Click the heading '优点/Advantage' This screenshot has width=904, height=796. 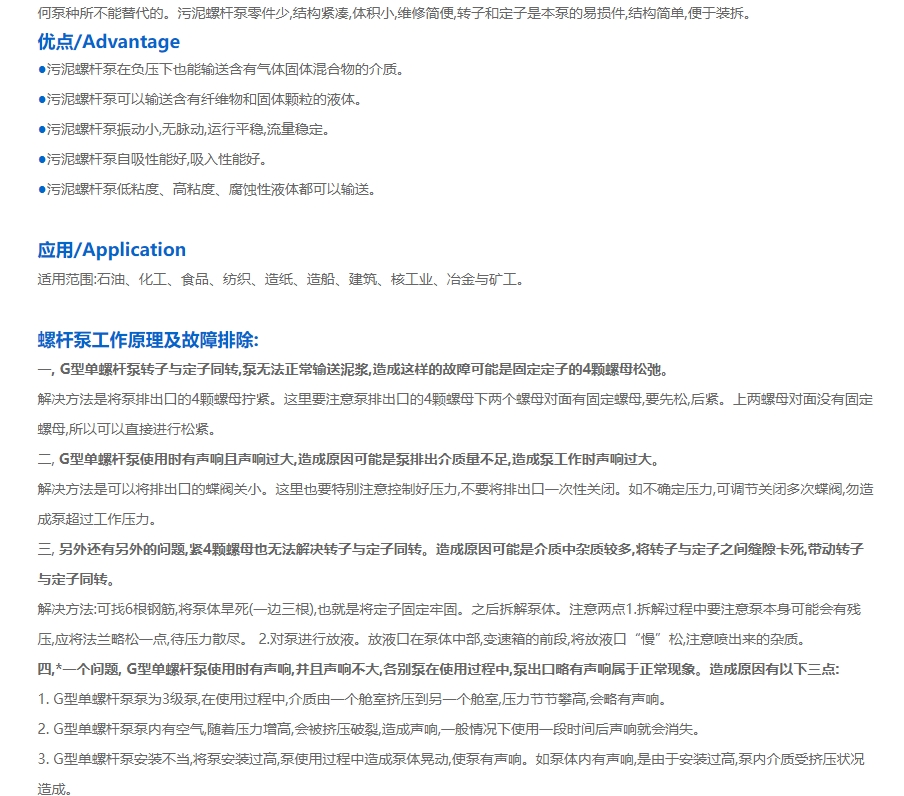pos(109,42)
